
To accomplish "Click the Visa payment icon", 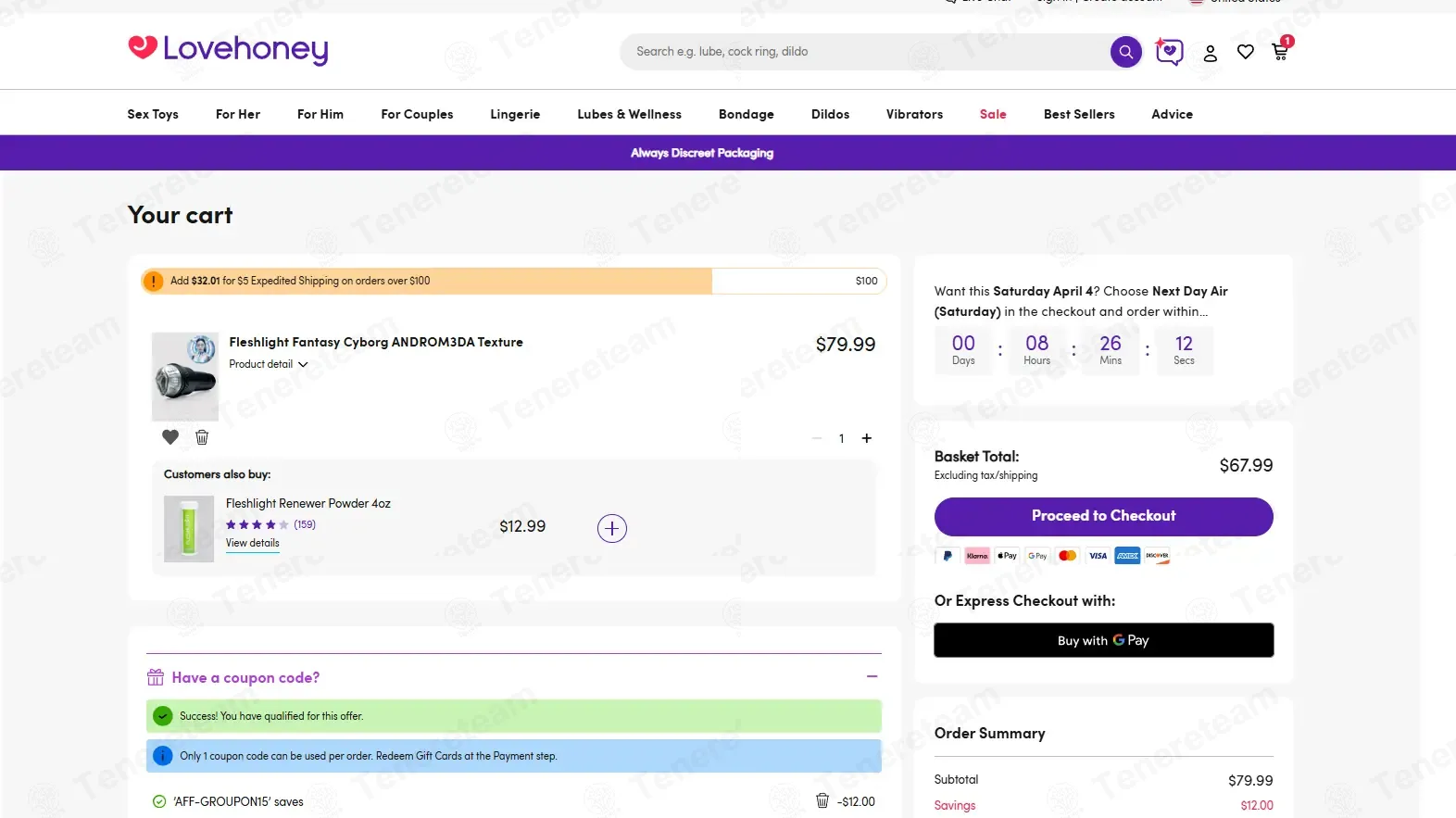I will [x=1098, y=556].
